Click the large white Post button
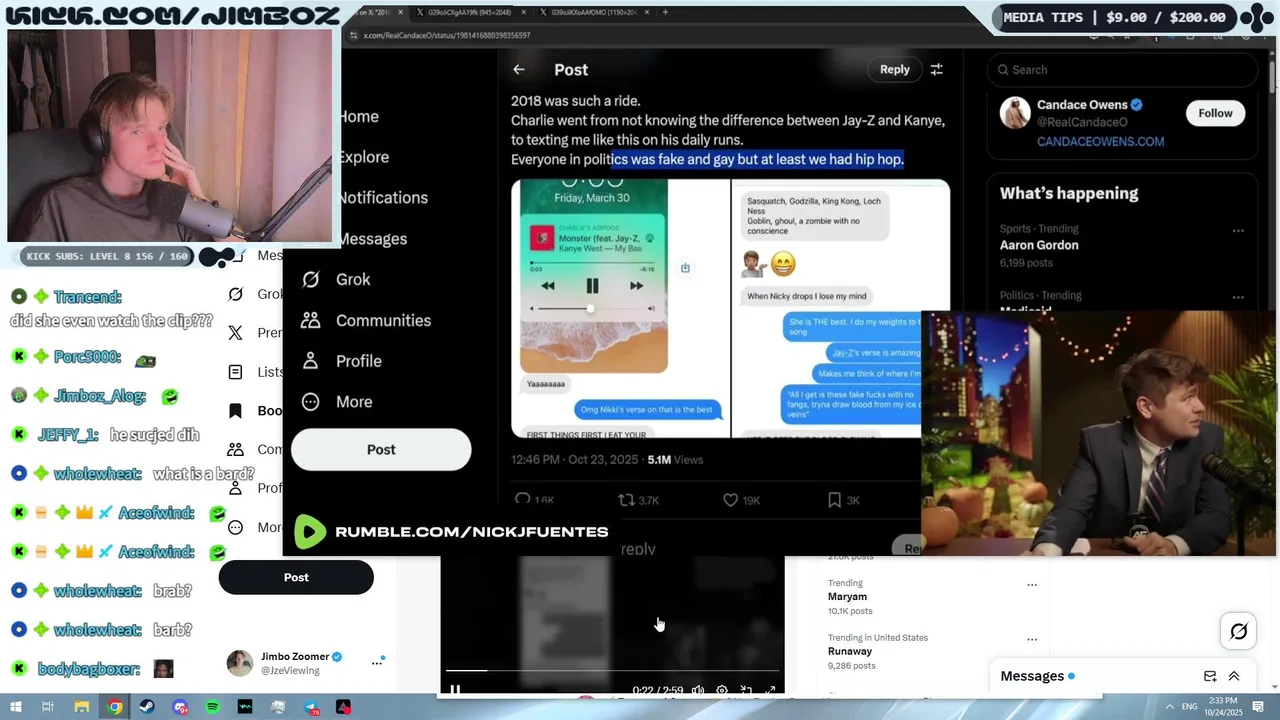Screen dimensions: 1280x720 tap(381, 450)
